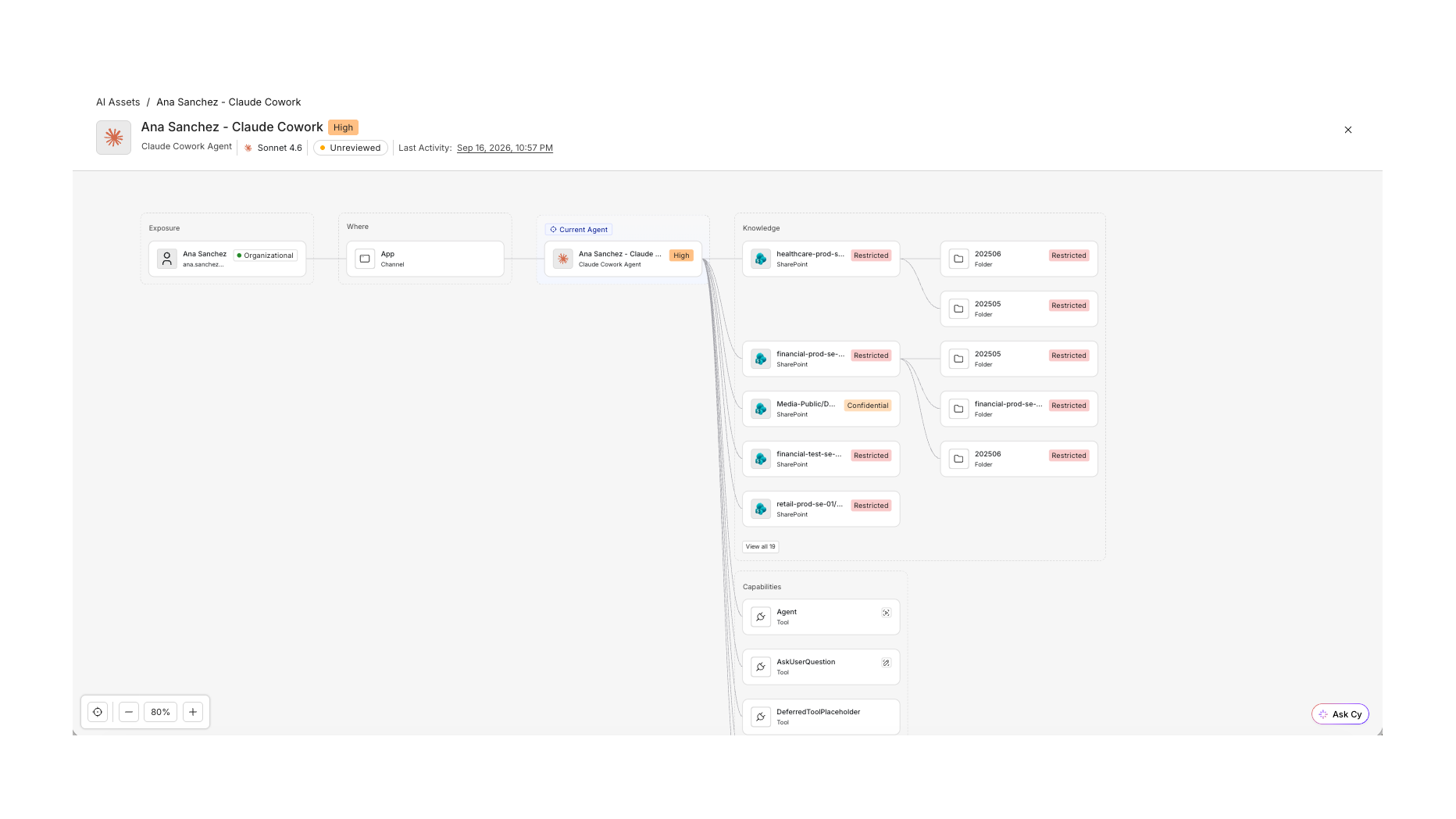This screenshot has width=1456, height=819.
Task: Click the Current Agent tab label
Action: pos(579,230)
